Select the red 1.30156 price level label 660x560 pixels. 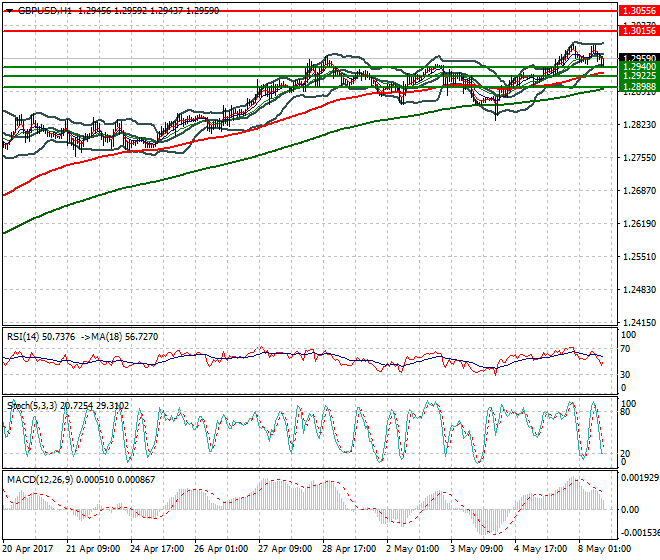(639, 31)
